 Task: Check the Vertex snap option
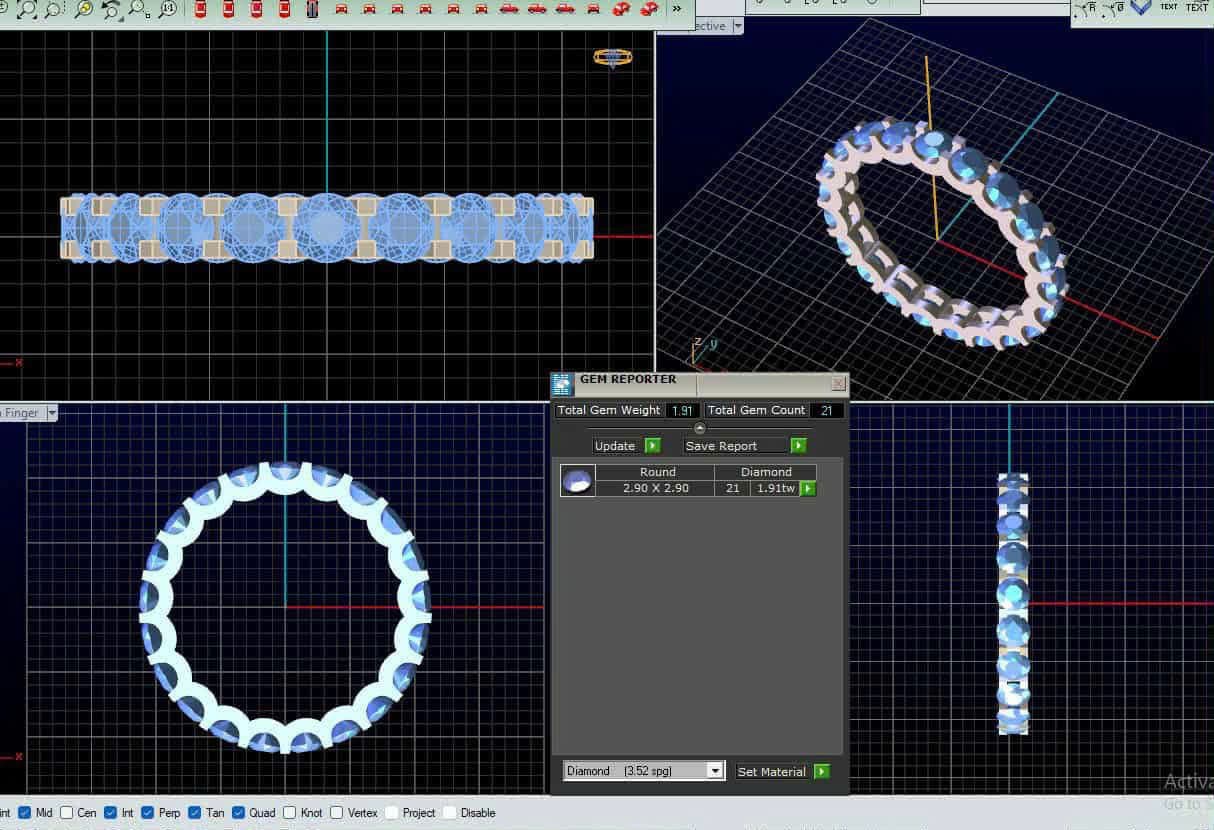(x=336, y=813)
